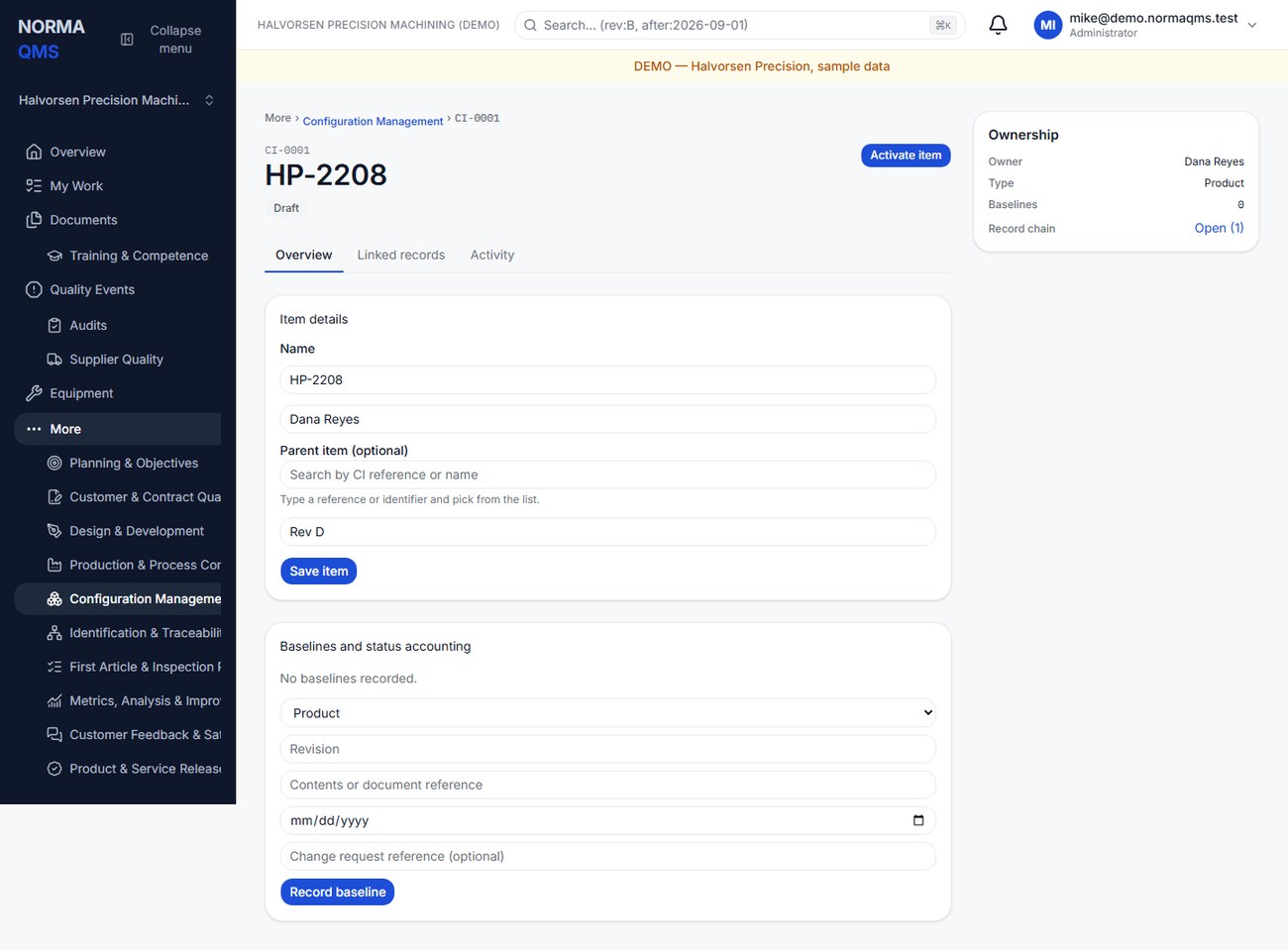
Task: Click the Identification & Traceability icon
Action: click(54, 633)
